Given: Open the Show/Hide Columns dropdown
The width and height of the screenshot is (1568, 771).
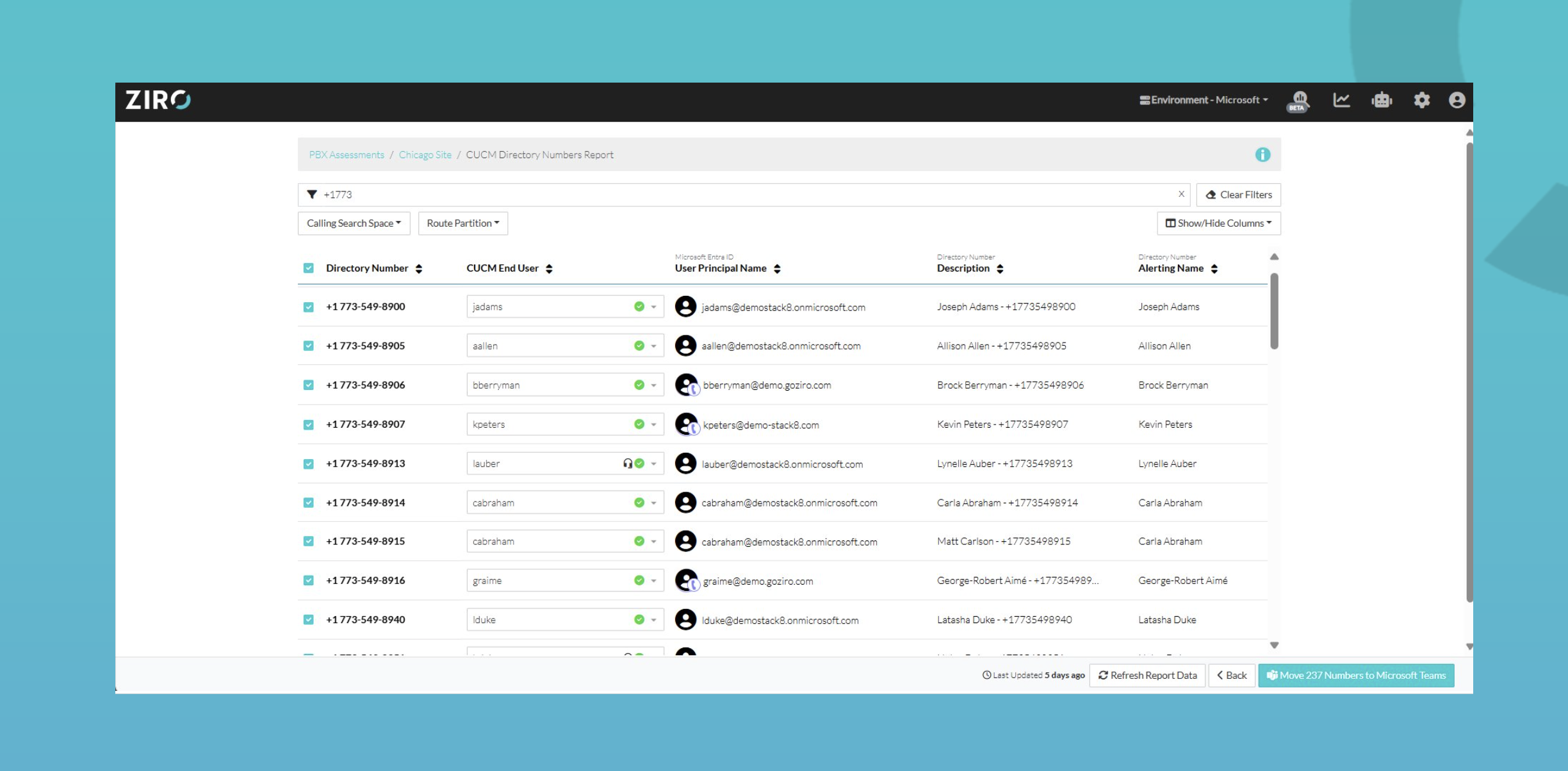Looking at the screenshot, I should click(1218, 223).
